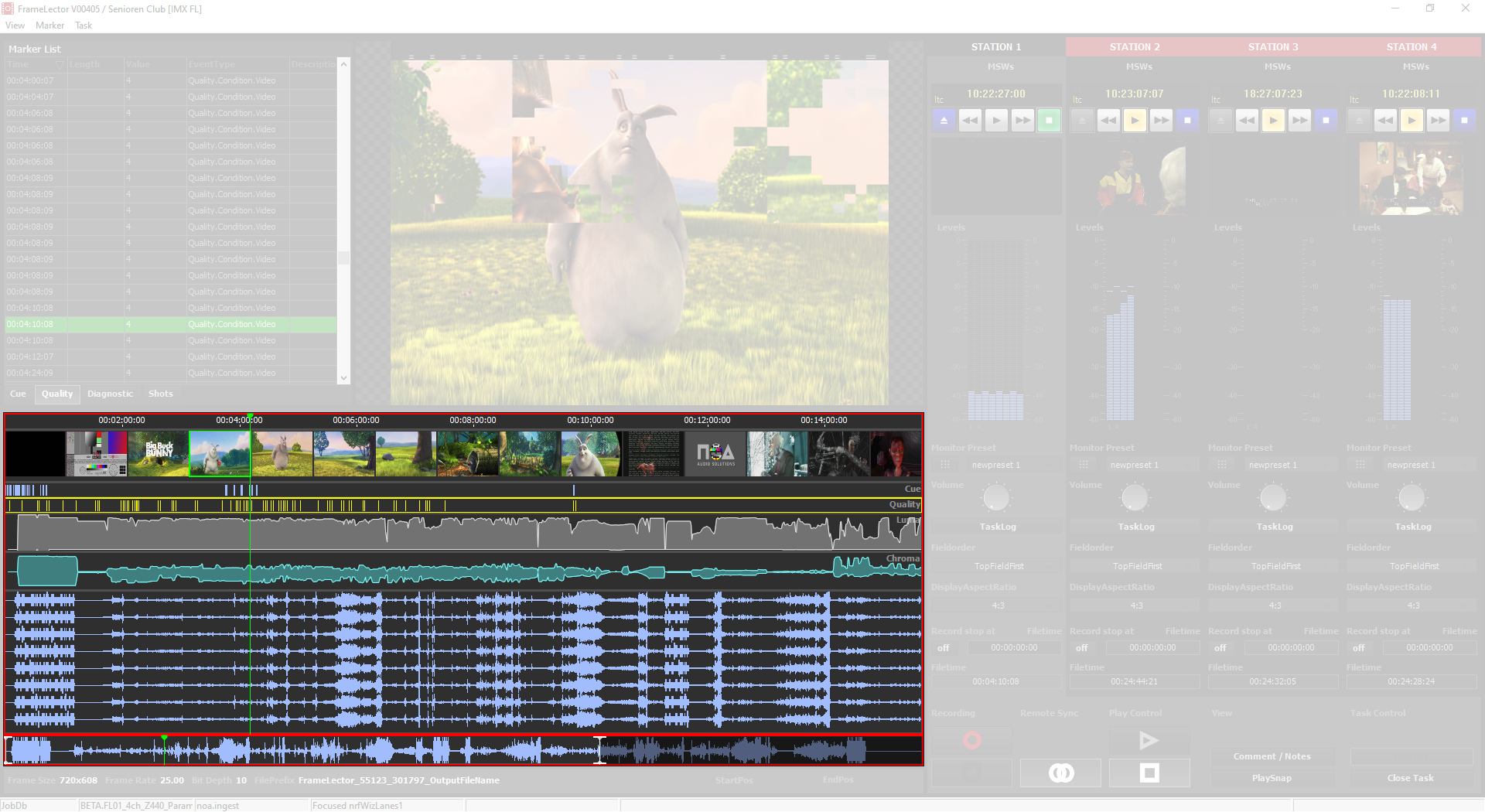Play Station 2 transport
1485x812 pixels.
click(x=1135, y=121)
